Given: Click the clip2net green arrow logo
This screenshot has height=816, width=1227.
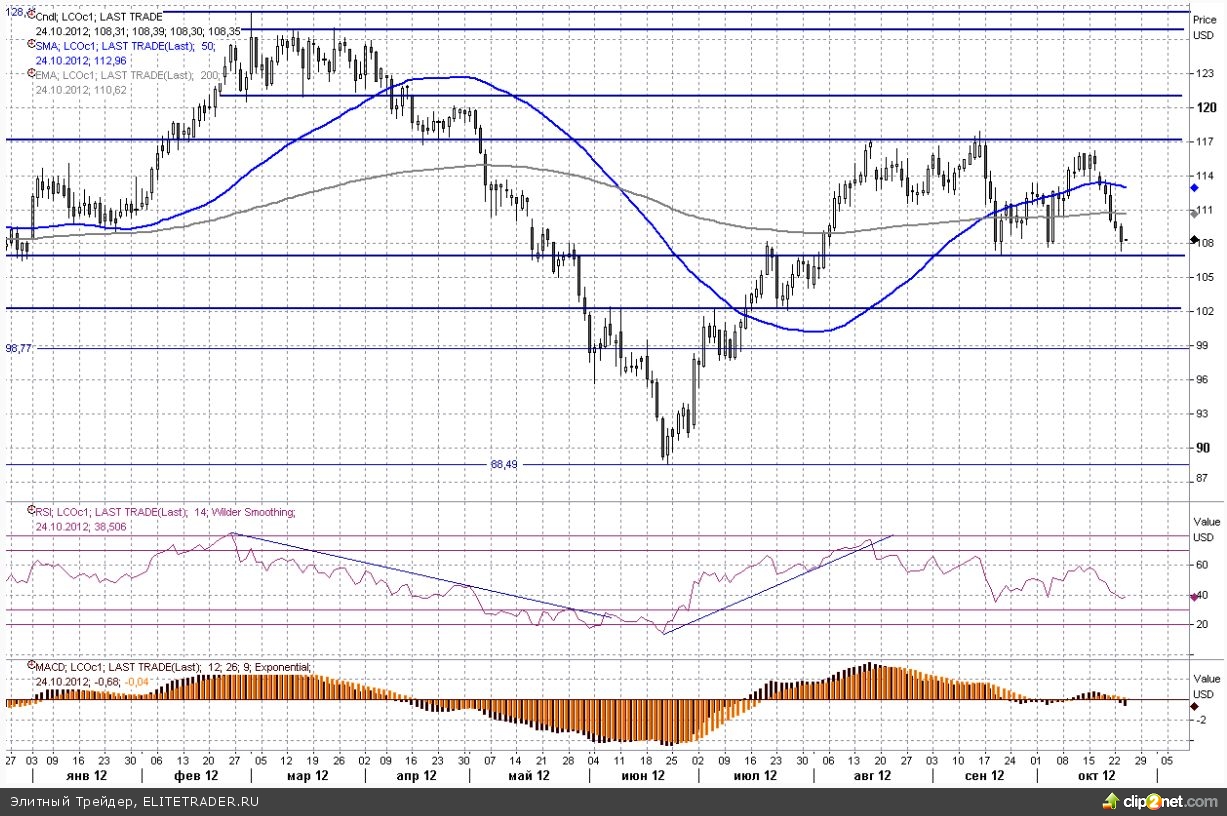Looking at the screenshot, I should [x=1109, y=801].
